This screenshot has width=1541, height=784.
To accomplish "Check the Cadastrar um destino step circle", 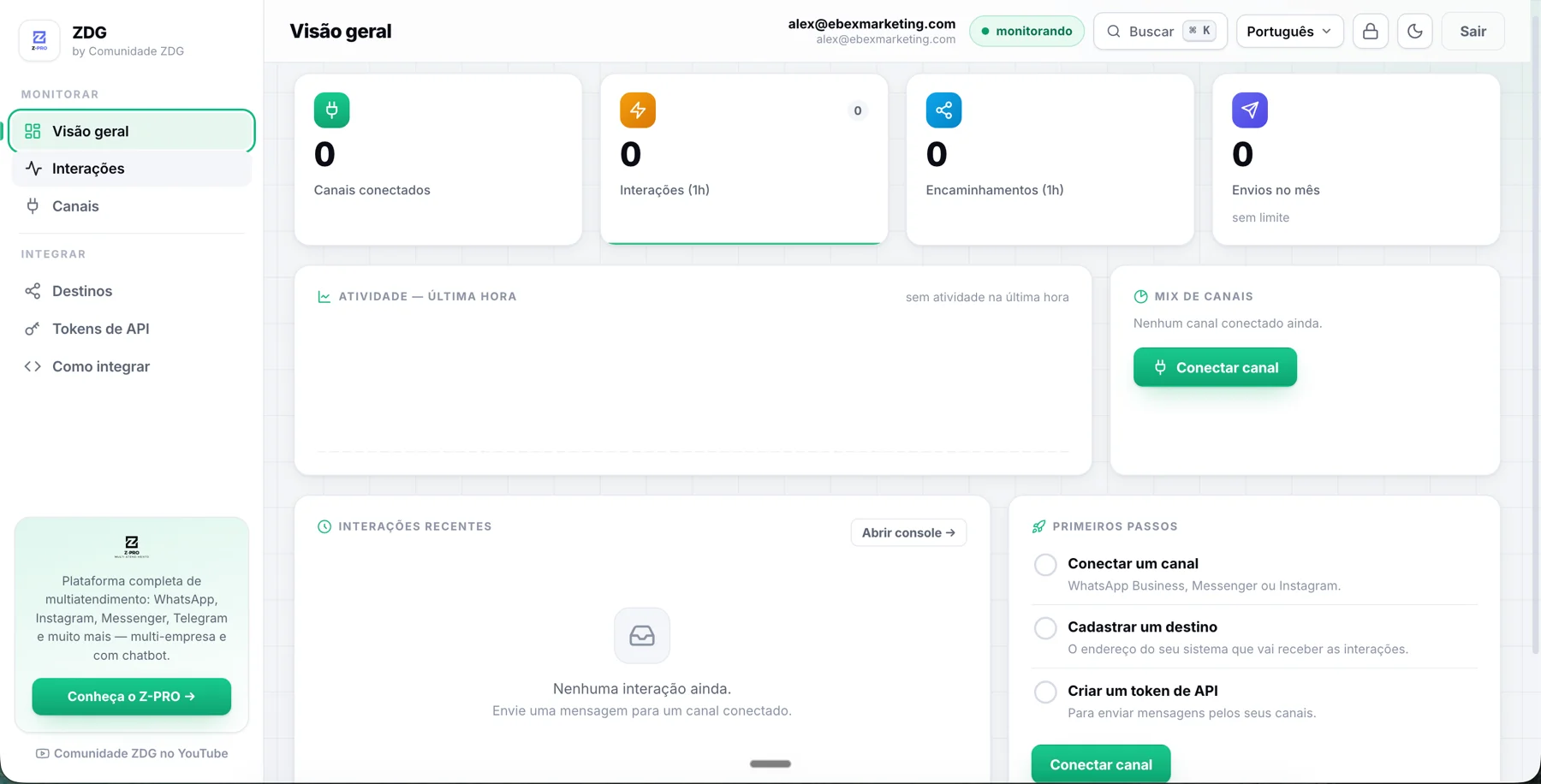I will click(x=1045, y=628).
